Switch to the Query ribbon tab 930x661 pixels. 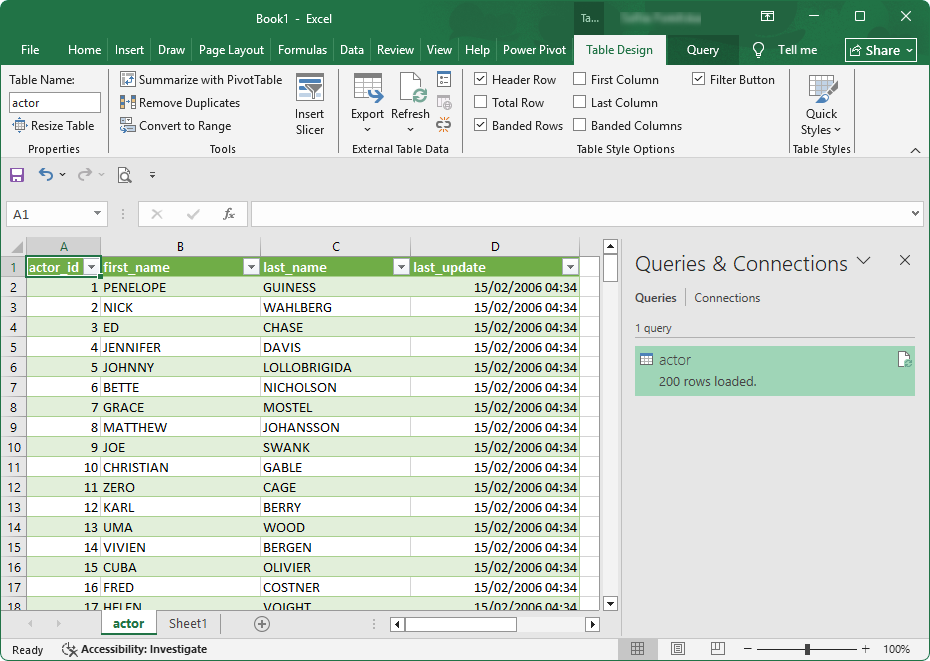(702, 49)
